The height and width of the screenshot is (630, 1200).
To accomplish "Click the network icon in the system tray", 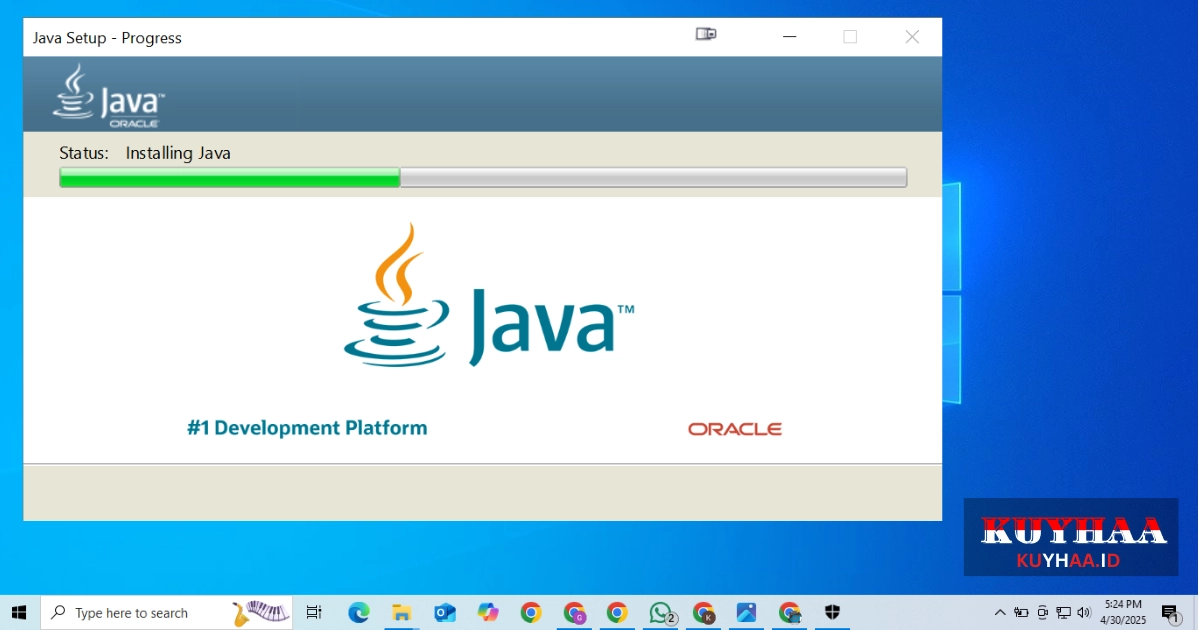I will 1062,612.
